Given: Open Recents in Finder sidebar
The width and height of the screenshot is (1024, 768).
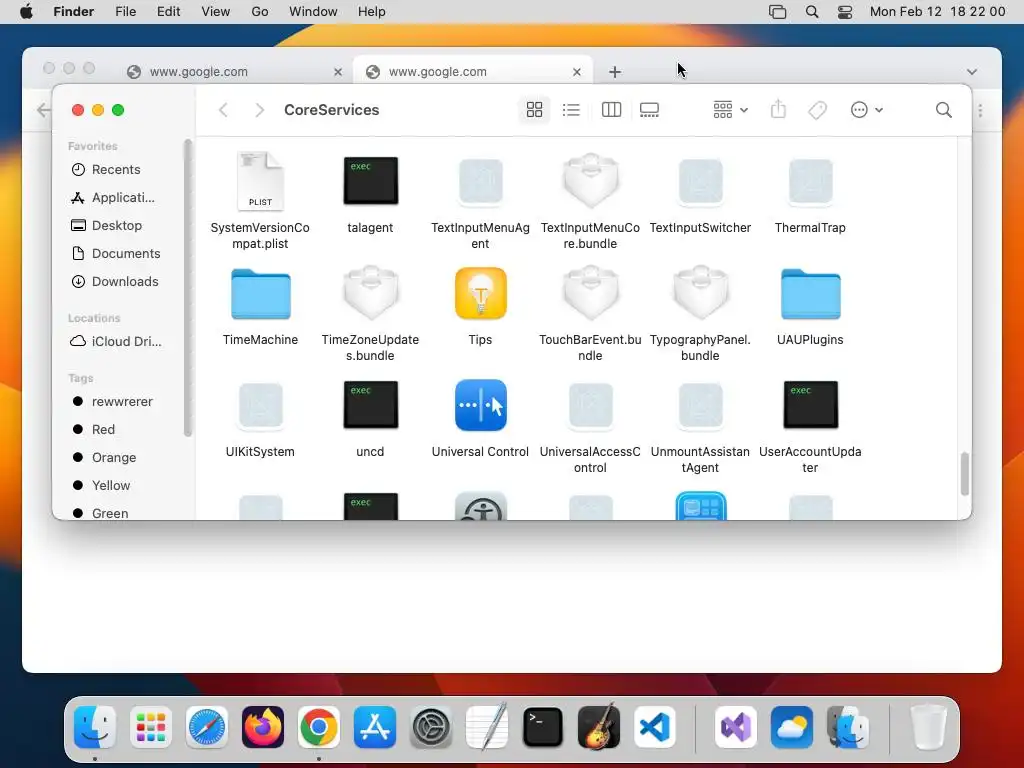Looking at the screenshot, I should (116, 169).
